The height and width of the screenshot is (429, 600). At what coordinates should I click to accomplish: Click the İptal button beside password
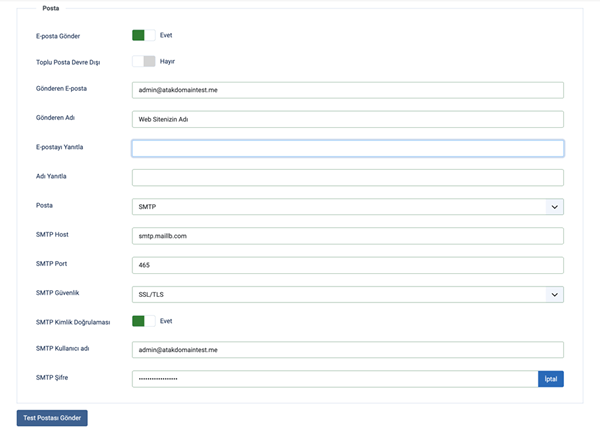tap(551, 379)
